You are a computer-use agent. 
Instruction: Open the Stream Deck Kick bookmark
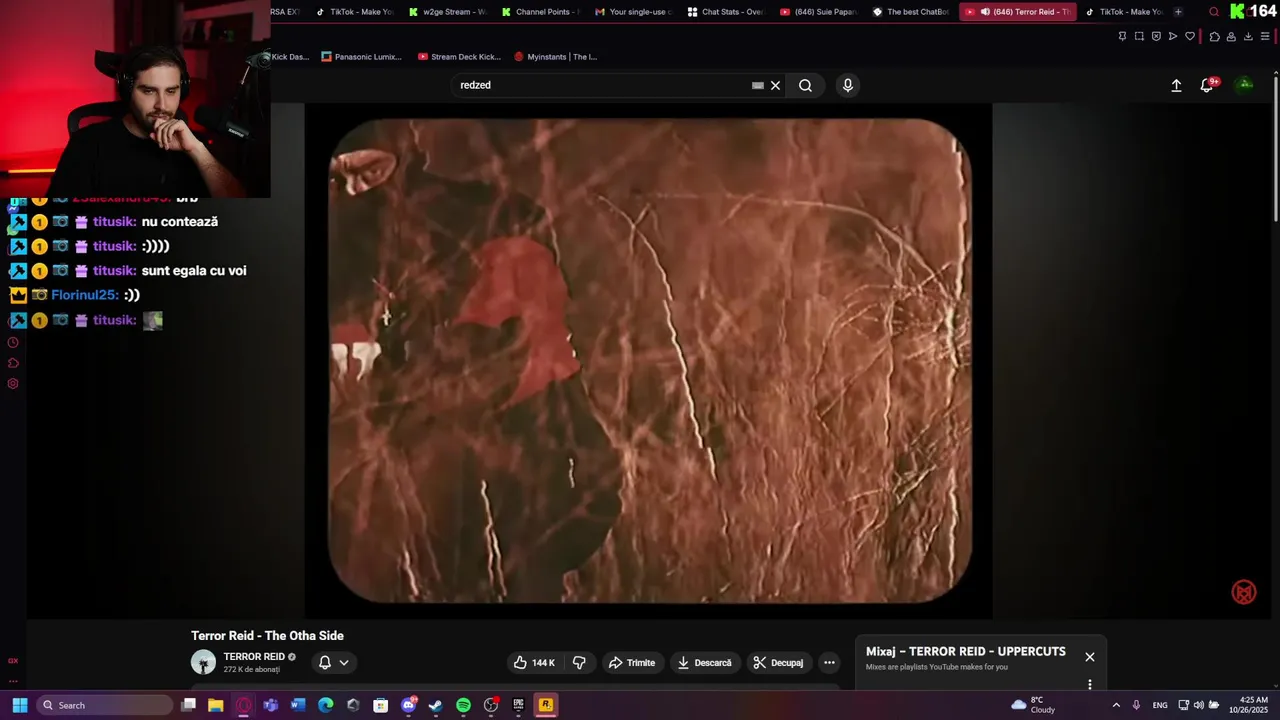[x=459, y=57]
